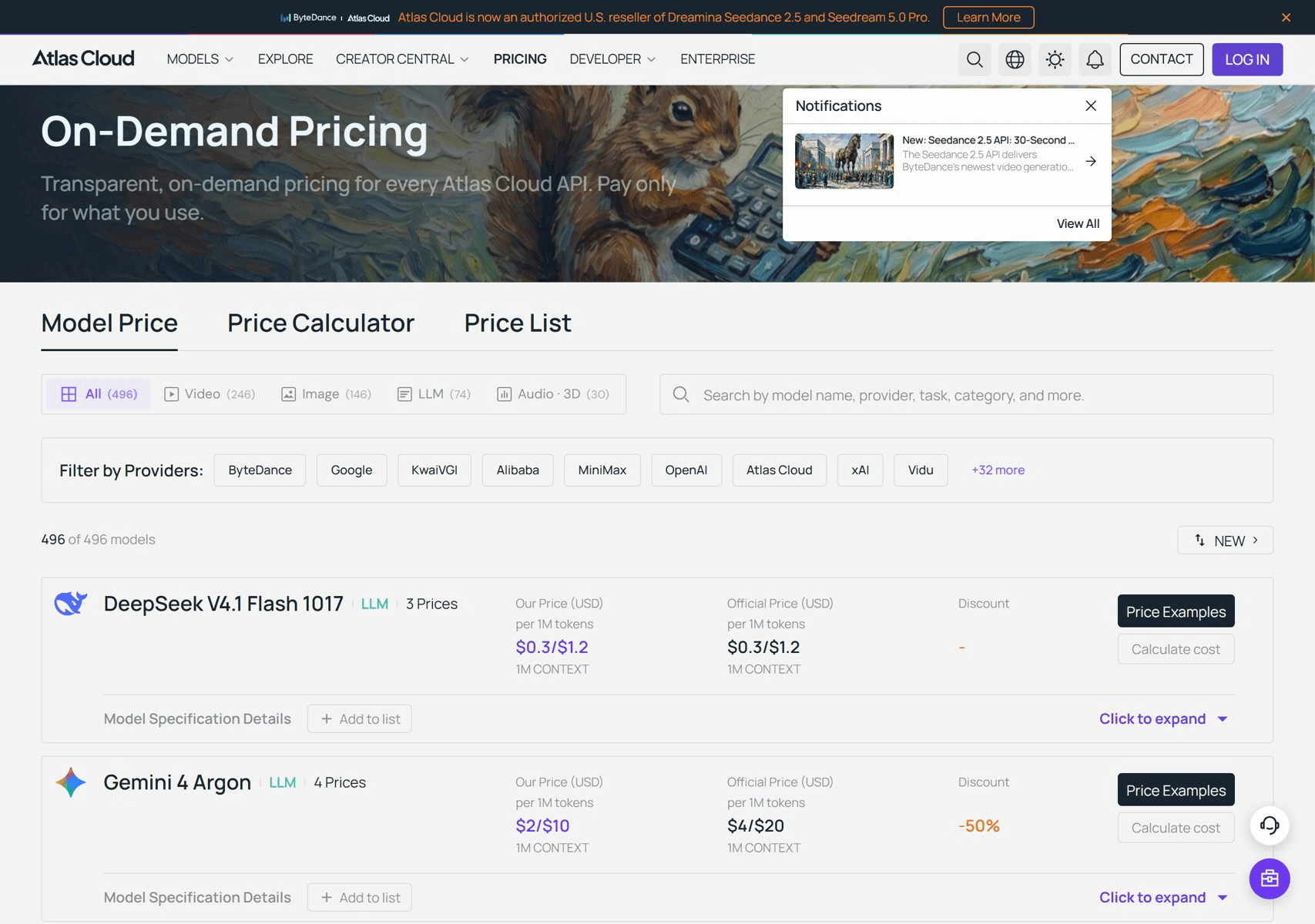This screenshot has height=924, width=1315.
Task: Toggle the ByteDance provider filter
Action: (x=260, y=470)
